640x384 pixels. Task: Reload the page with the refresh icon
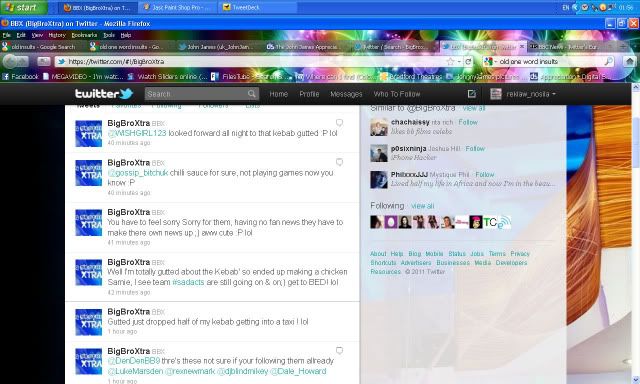pos(468,62)
